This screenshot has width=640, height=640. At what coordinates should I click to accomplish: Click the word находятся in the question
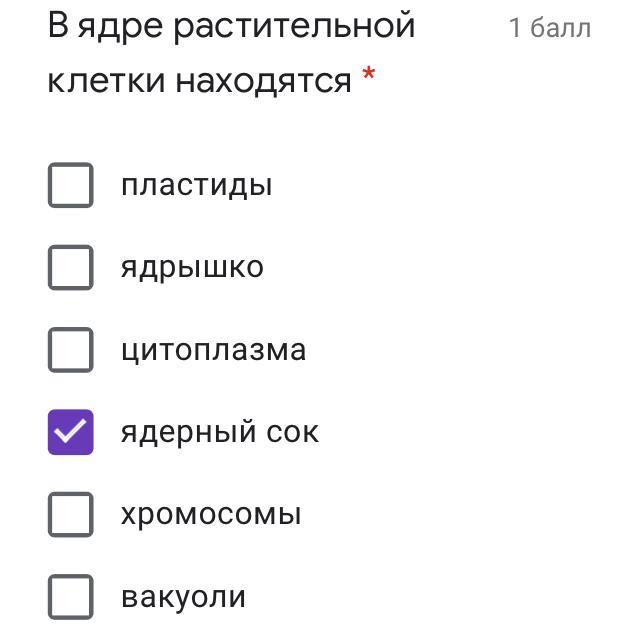coord(264,81)
